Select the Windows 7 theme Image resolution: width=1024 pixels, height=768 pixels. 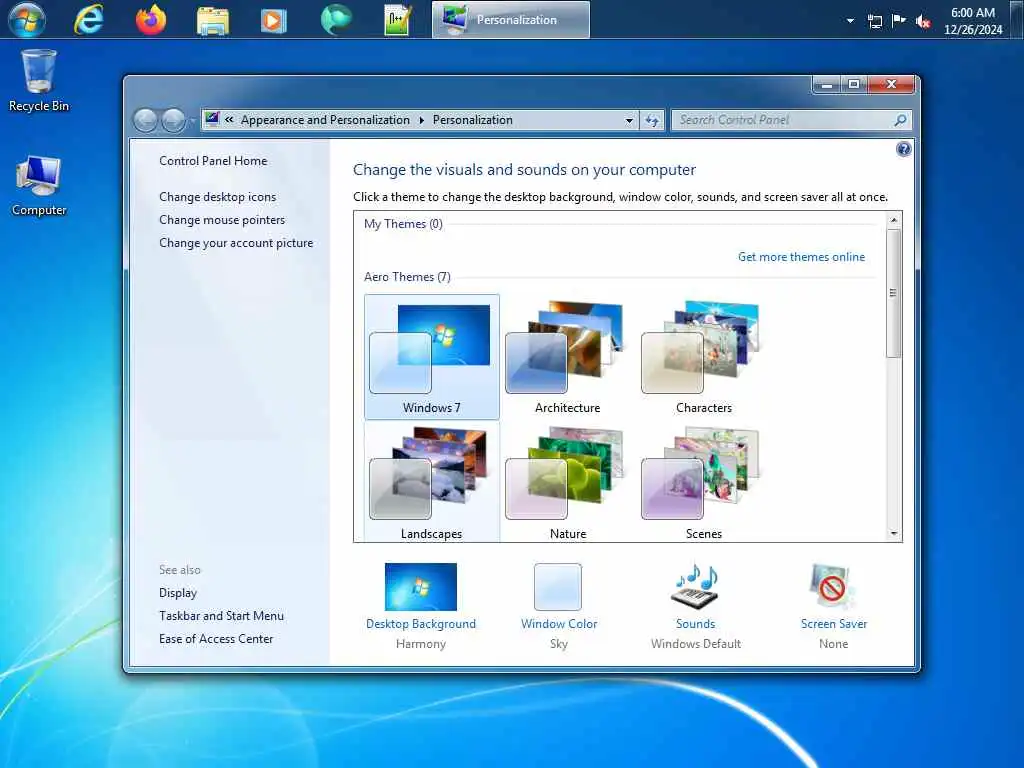[x=432, y=357]
